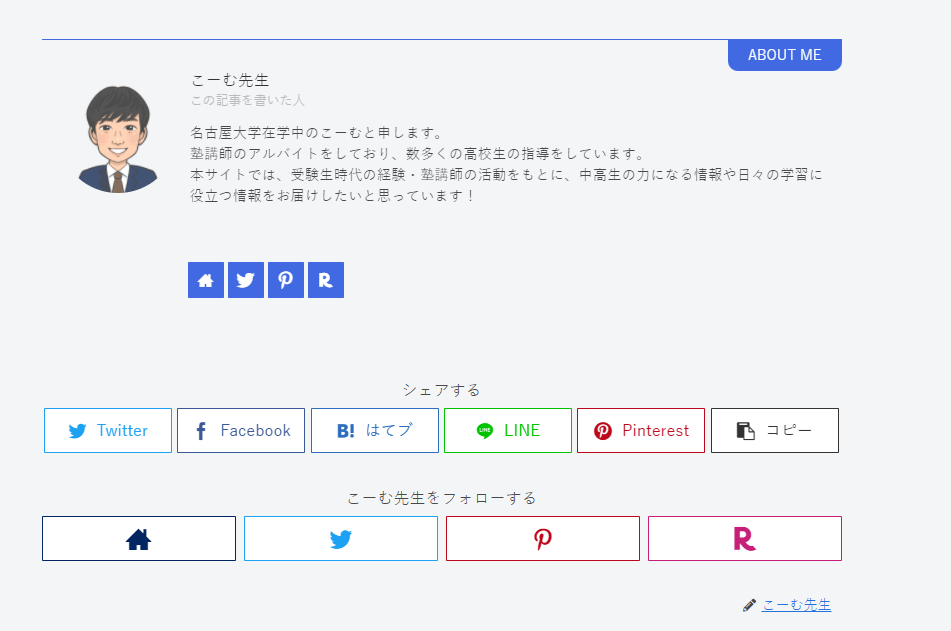
Task: Click the こーむ先生 author link at bottom
Action: coord(796,605)
